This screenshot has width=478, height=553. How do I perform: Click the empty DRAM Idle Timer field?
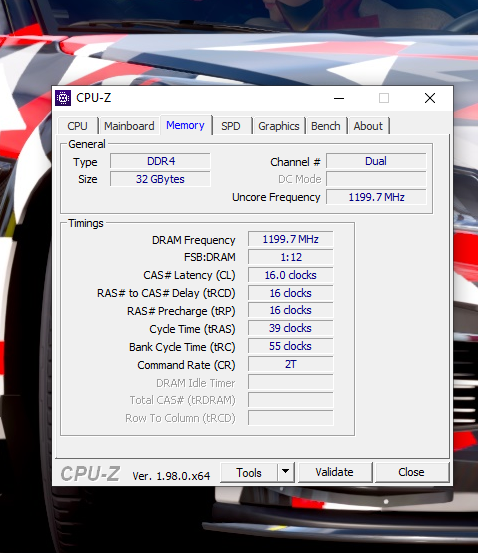[x=290, y=382]
